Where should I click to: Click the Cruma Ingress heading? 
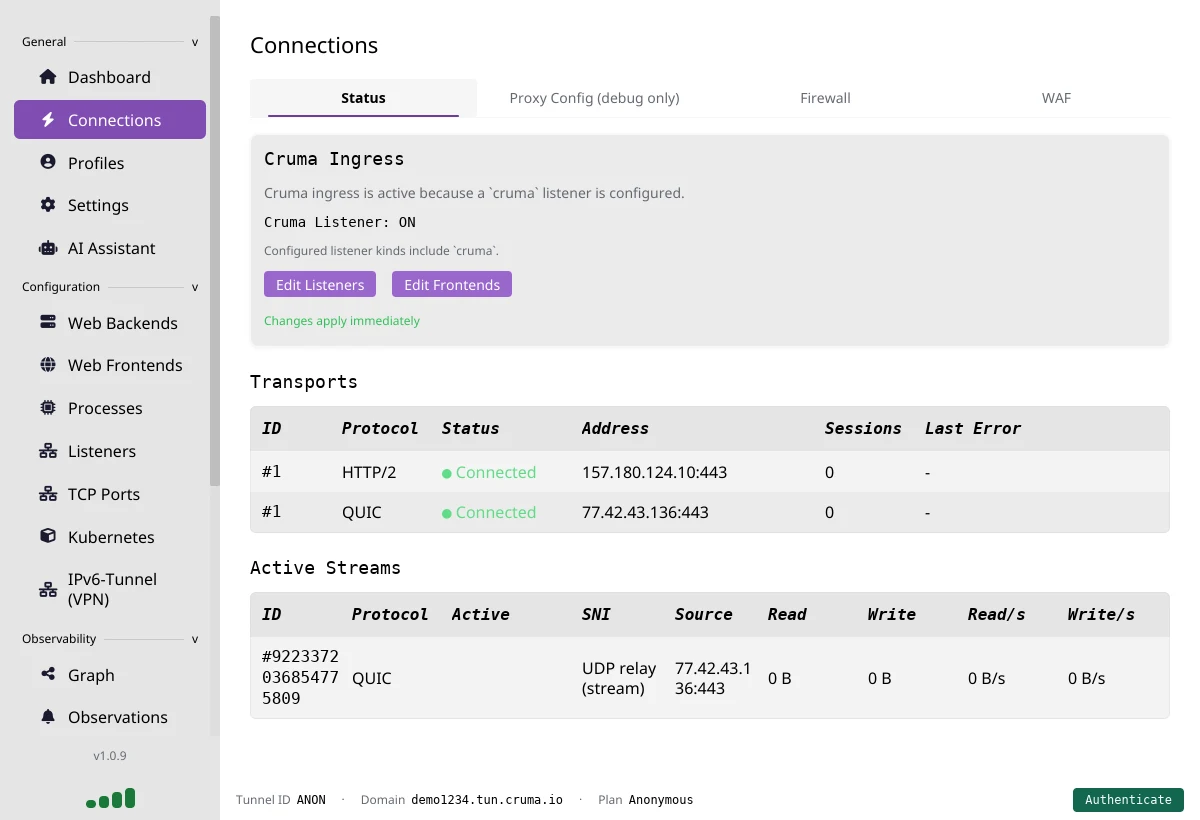tap(334, 159)
